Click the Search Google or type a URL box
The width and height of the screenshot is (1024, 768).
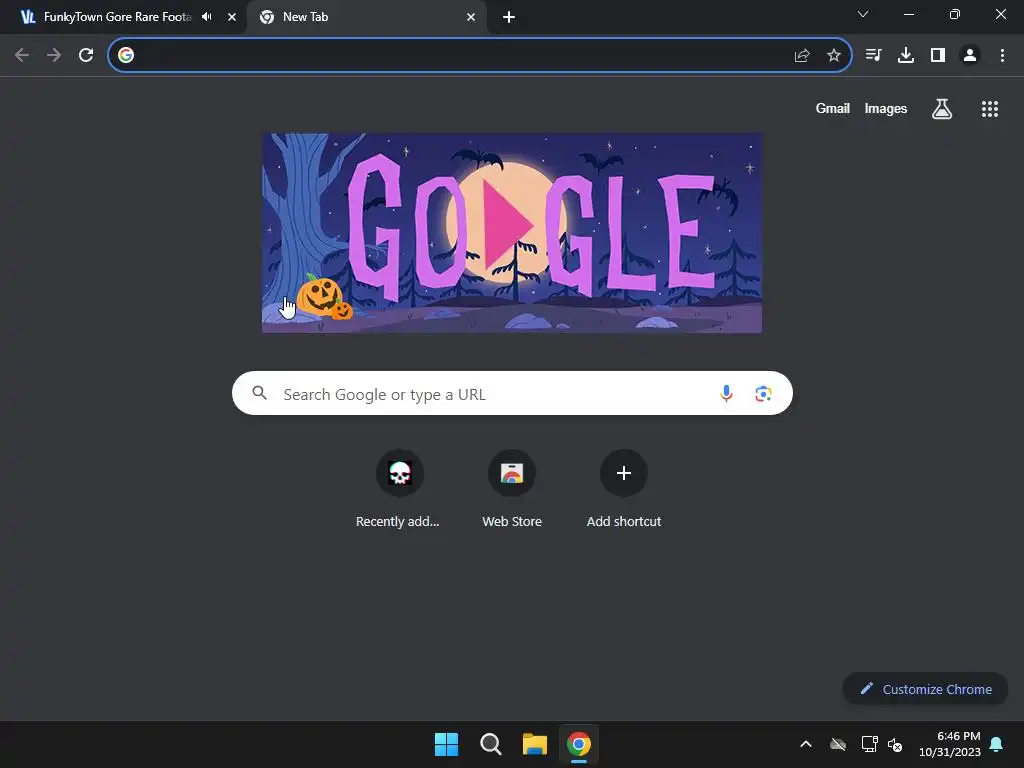[512, 393]
